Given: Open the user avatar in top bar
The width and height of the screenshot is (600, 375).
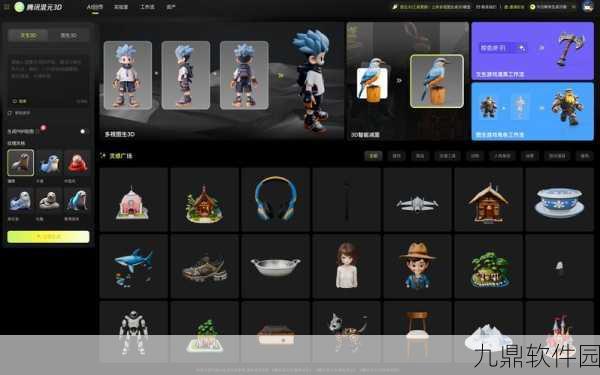Looking at the screenshot, I should (587, 7).
